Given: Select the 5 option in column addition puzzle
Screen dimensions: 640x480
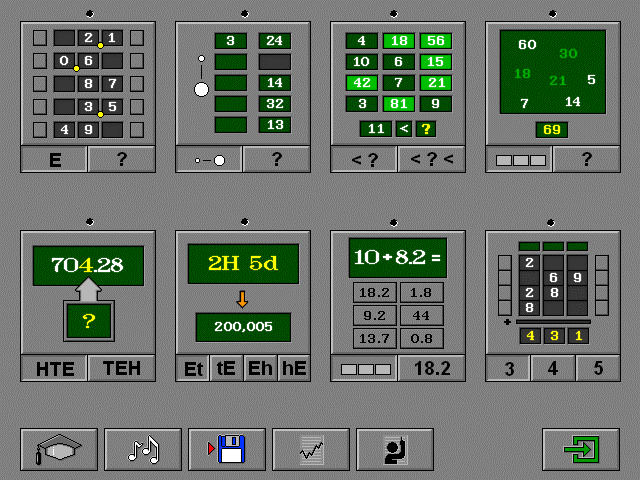Looking at the screenshot, I should click(x=598, y=368).
